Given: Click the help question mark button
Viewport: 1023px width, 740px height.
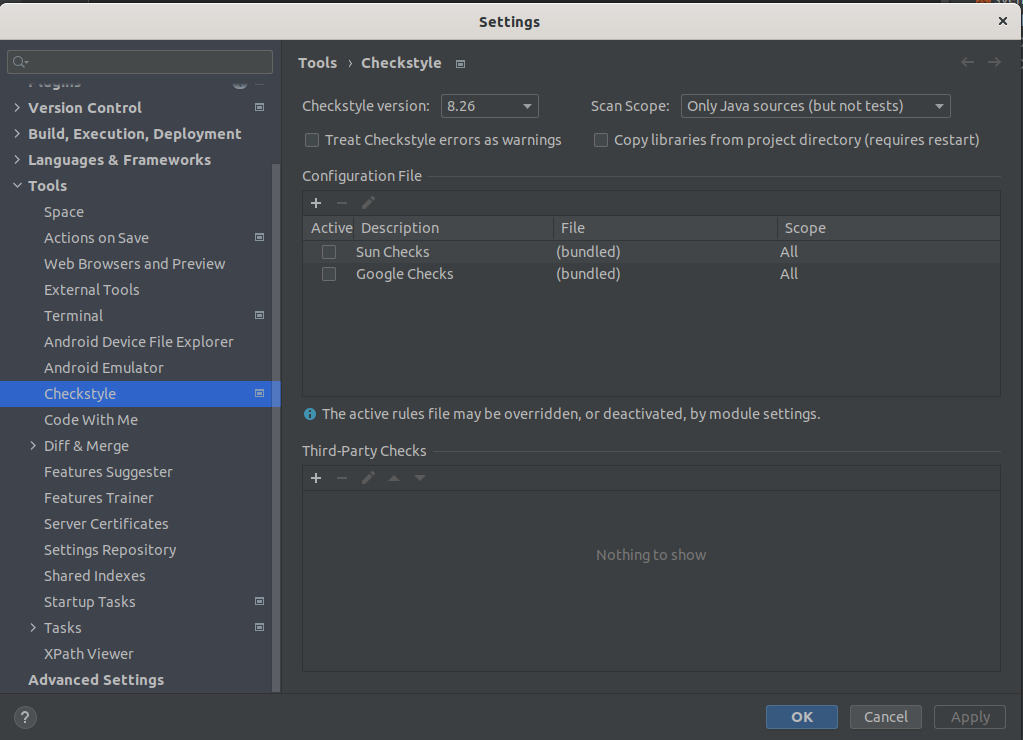Looking at the screenshot, I should tap(25, 717).
